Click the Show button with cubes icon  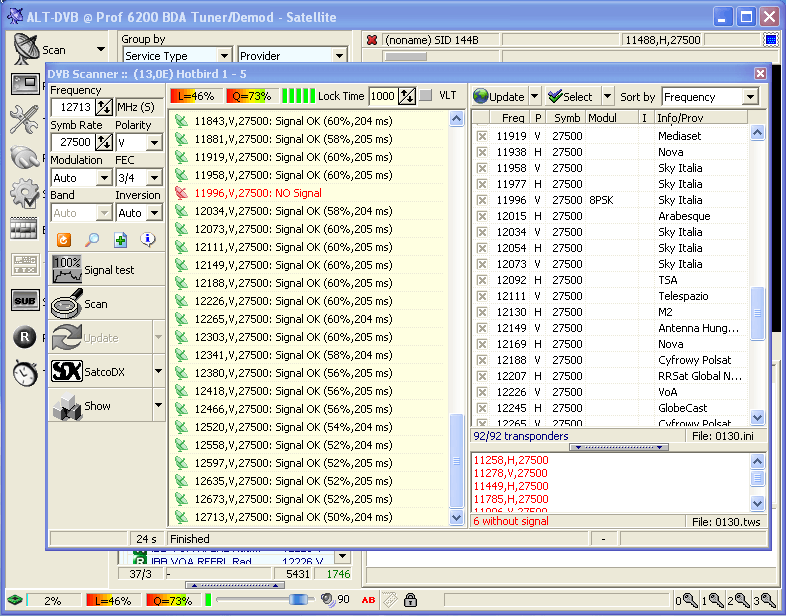[100, 406]
